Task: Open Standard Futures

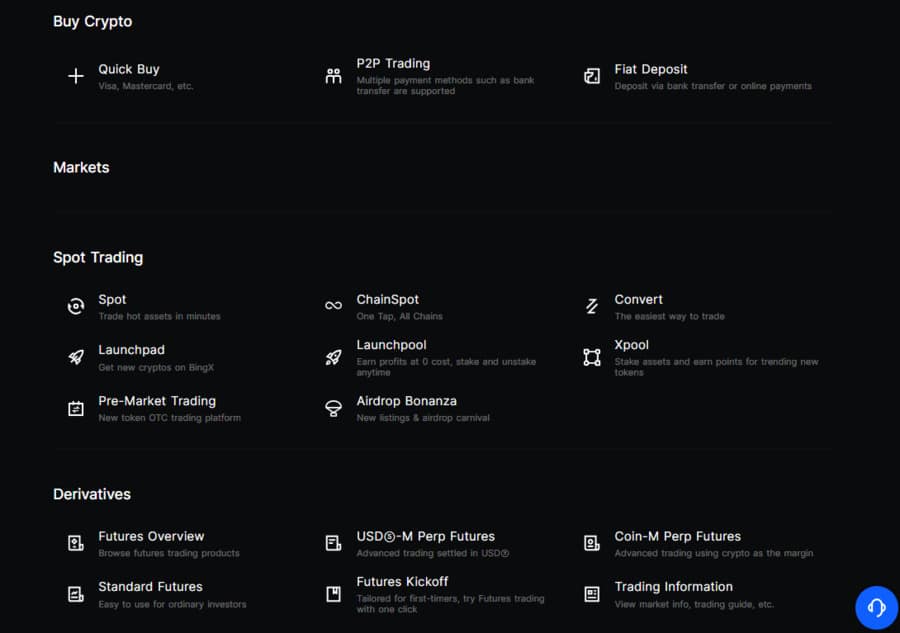Action: click(150, 587)
